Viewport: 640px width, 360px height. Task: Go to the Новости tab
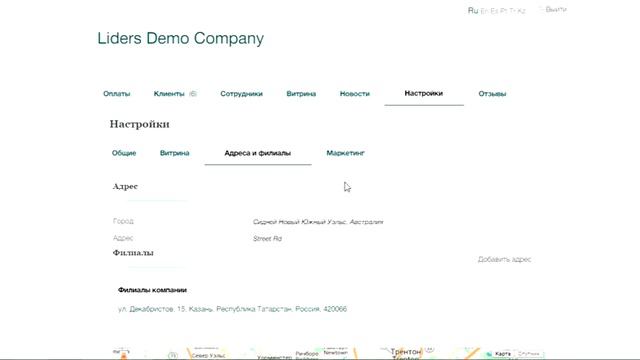point(355,93)
